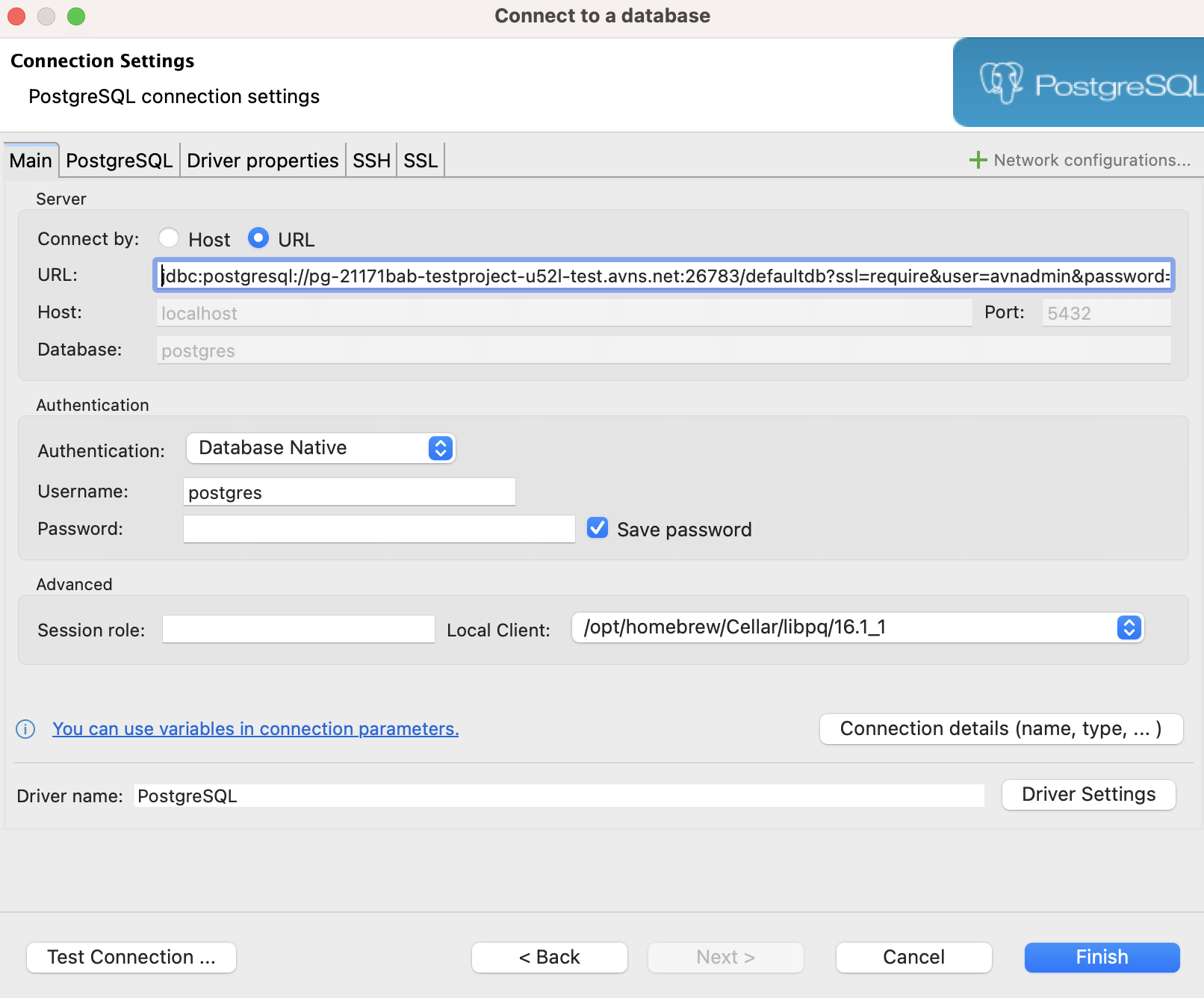Open the Database Native authentication dropdown
This screenshot has width=1204, height=998.
(x=320, y=447)
